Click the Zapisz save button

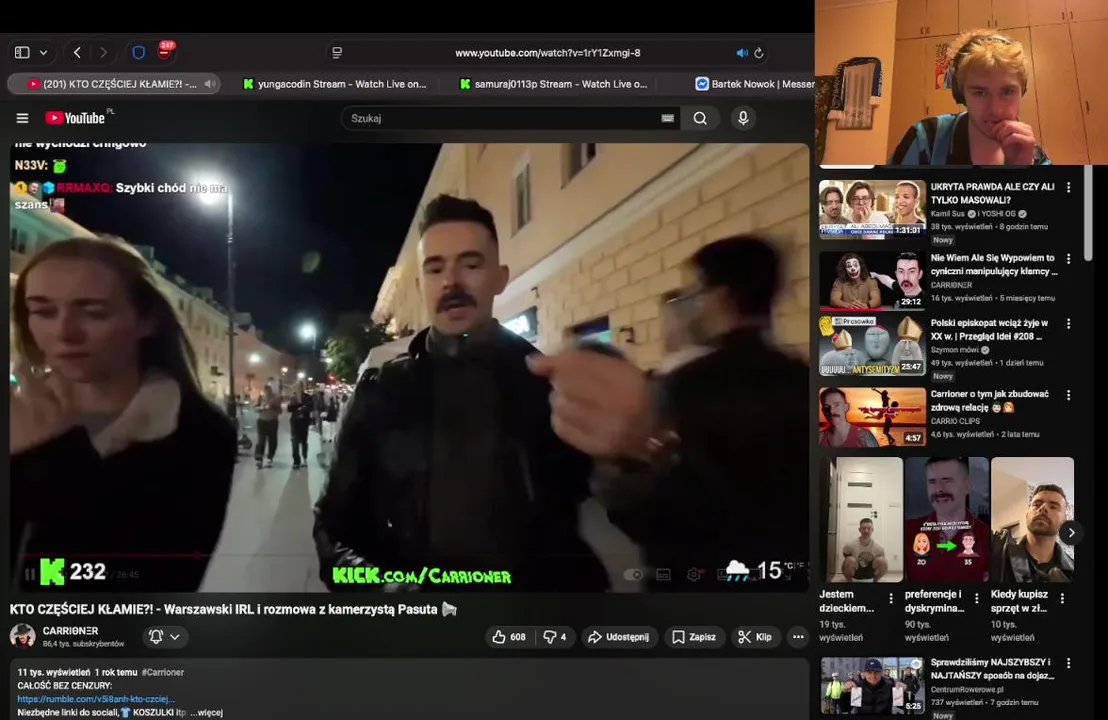(694, 637)
